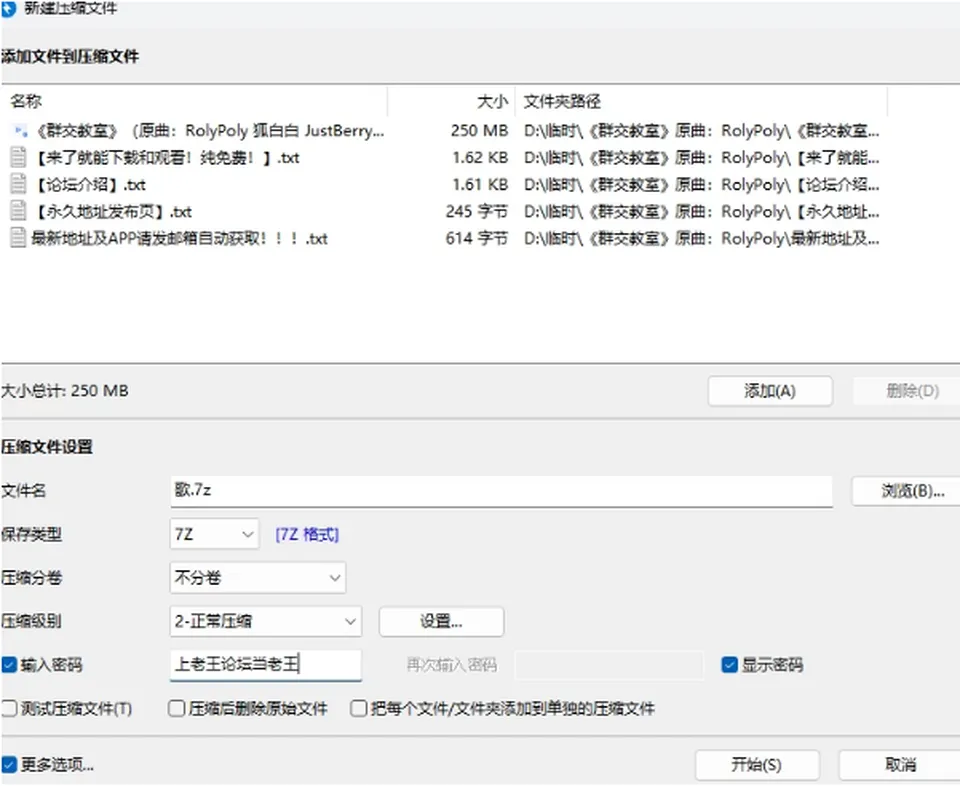The height and width of the screenshot is (786, 960).
Task: Click the file icon for 【论坛介绍】.txt
Action: [18, 184]
